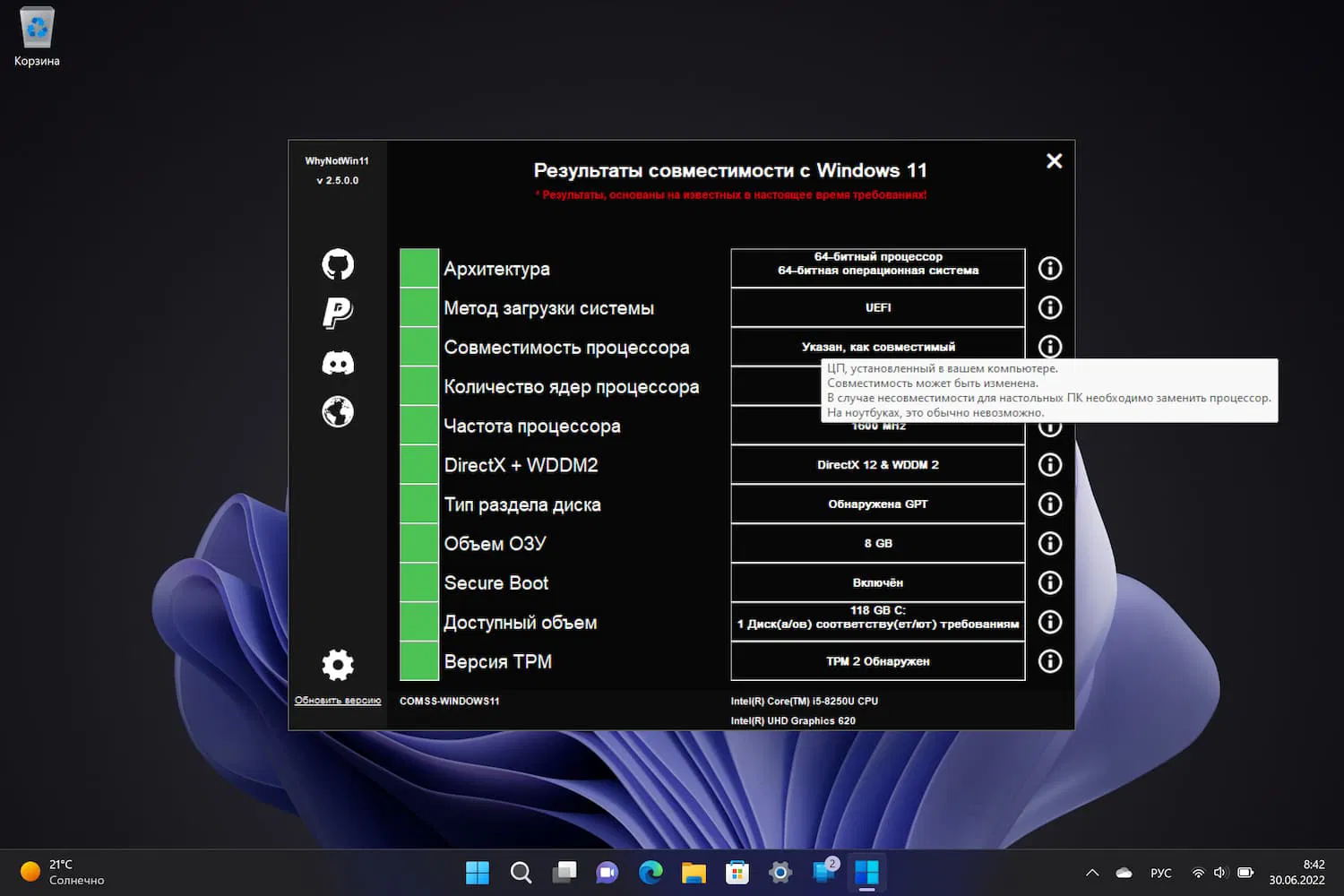1344x896 pixels.
Task: Open taskbar Search
Action: 521,872
